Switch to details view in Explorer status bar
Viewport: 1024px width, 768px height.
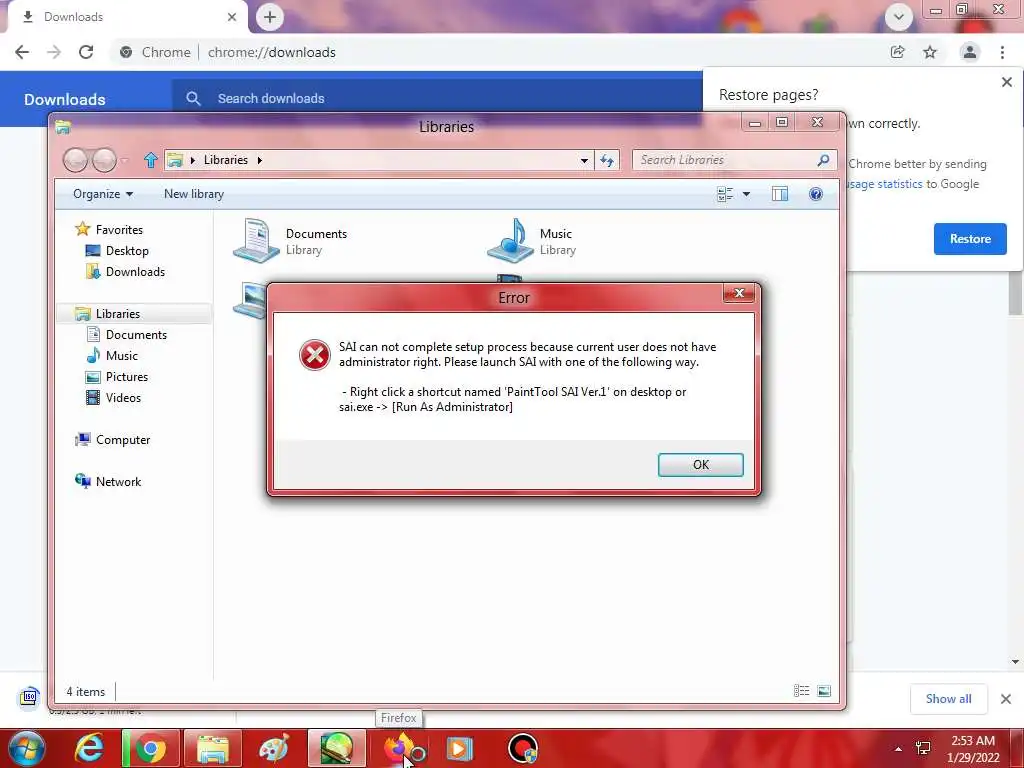801,691
